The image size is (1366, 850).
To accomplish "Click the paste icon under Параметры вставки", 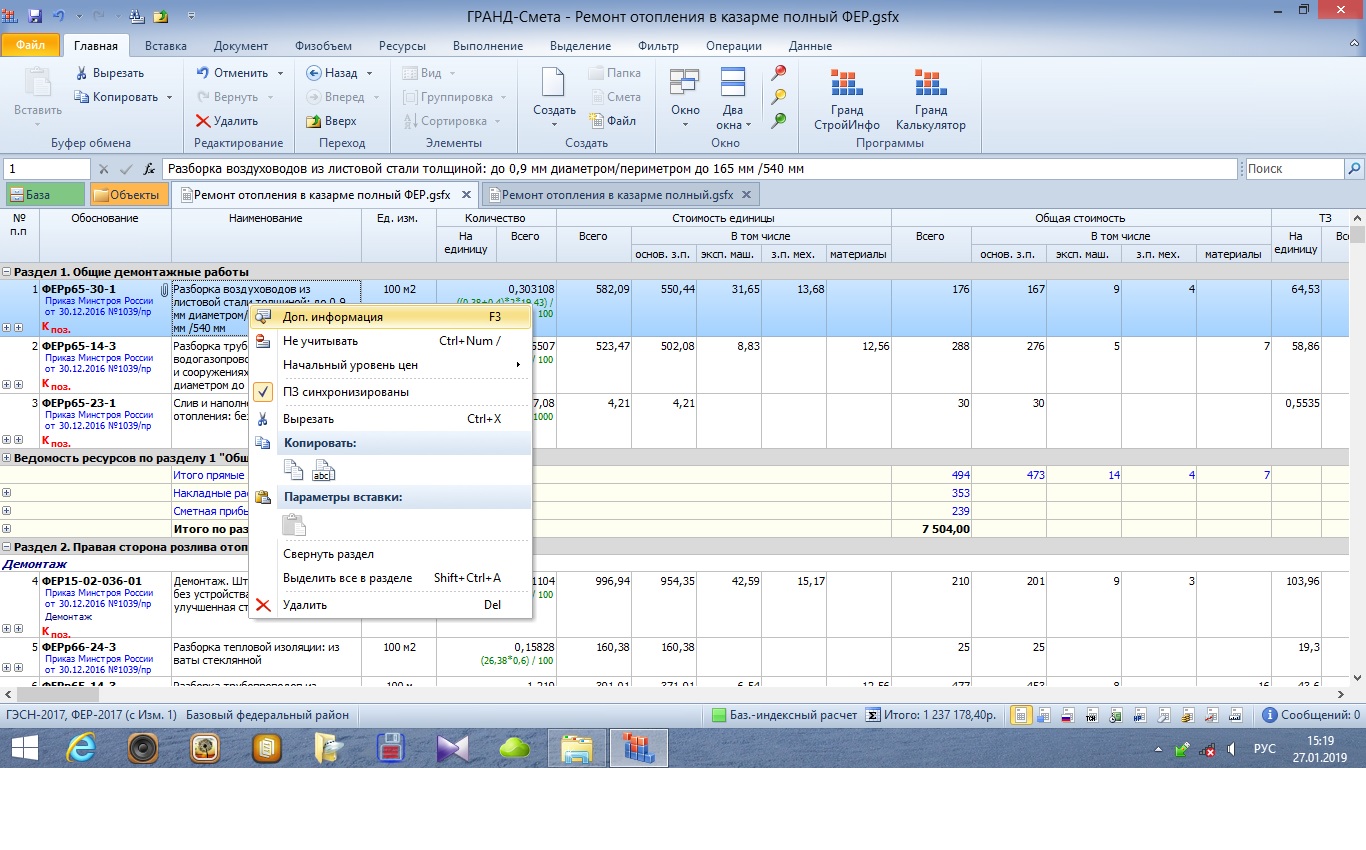I will 293,525.
